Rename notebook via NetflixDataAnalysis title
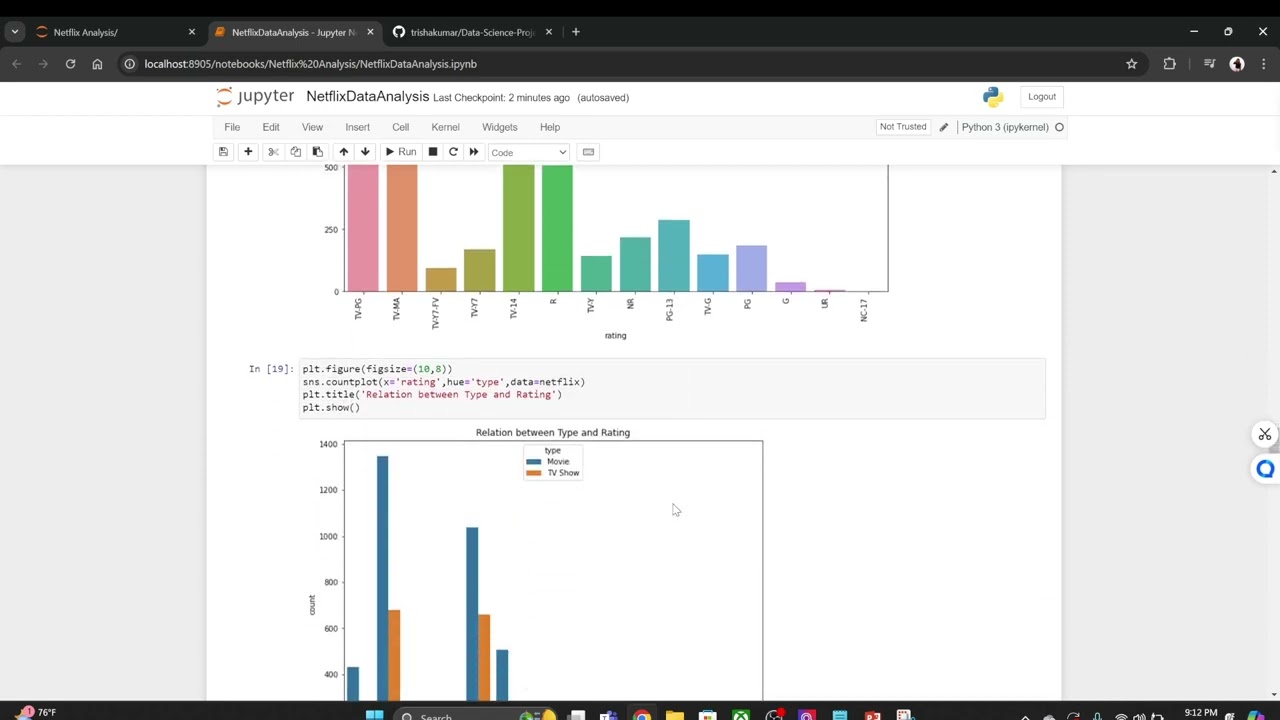Screen dimensions: 1280x720 [367, 97]
